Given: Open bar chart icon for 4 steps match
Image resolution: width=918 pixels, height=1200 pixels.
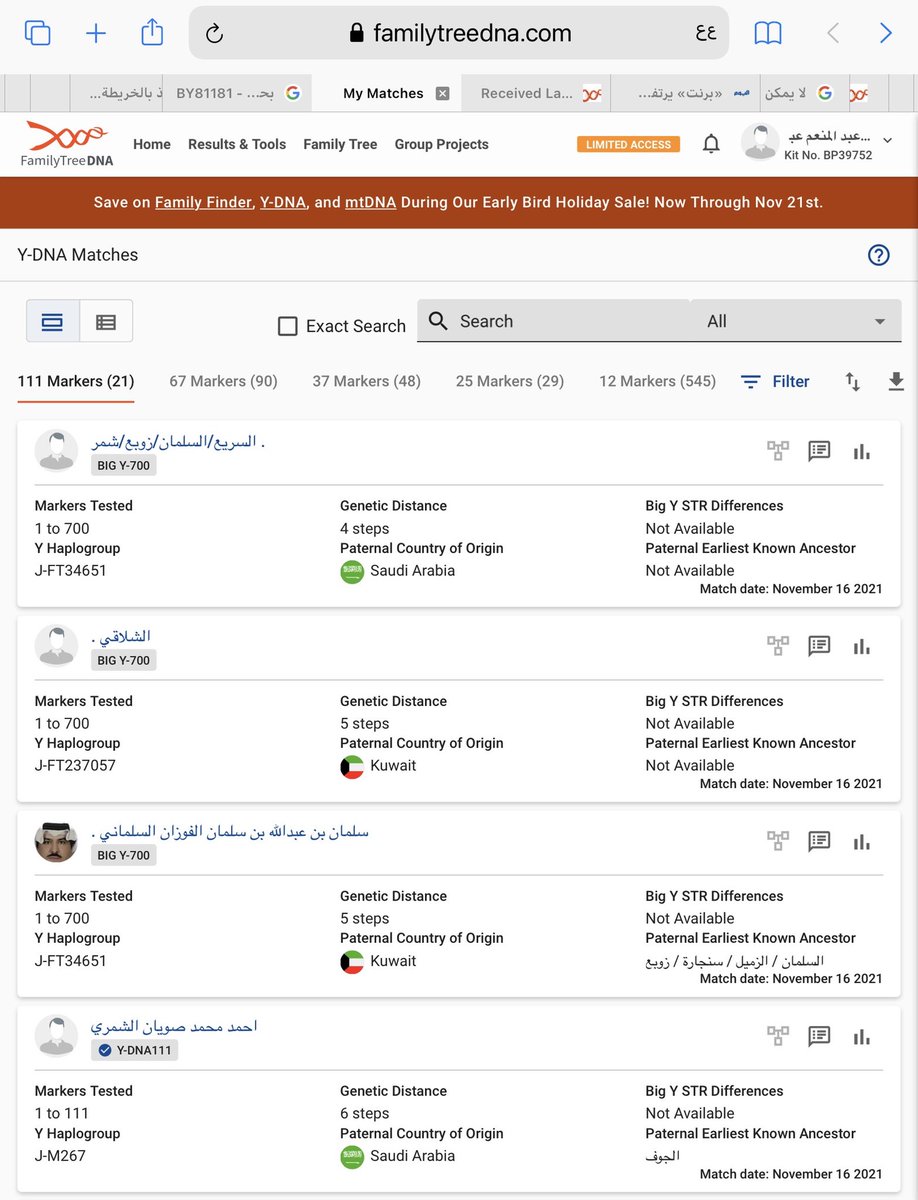Looking at the screenshot, I should tap(861, 451).
